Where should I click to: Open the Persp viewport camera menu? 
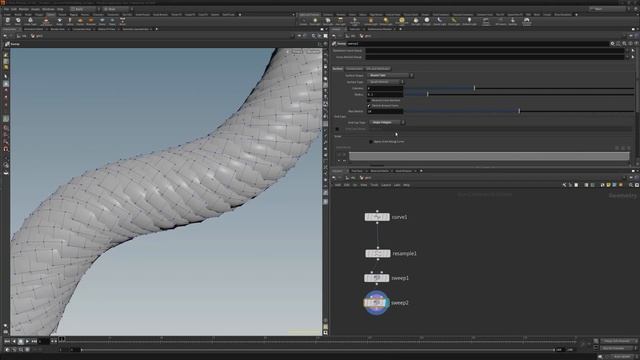pyautogui.click(x=297, y=51)
